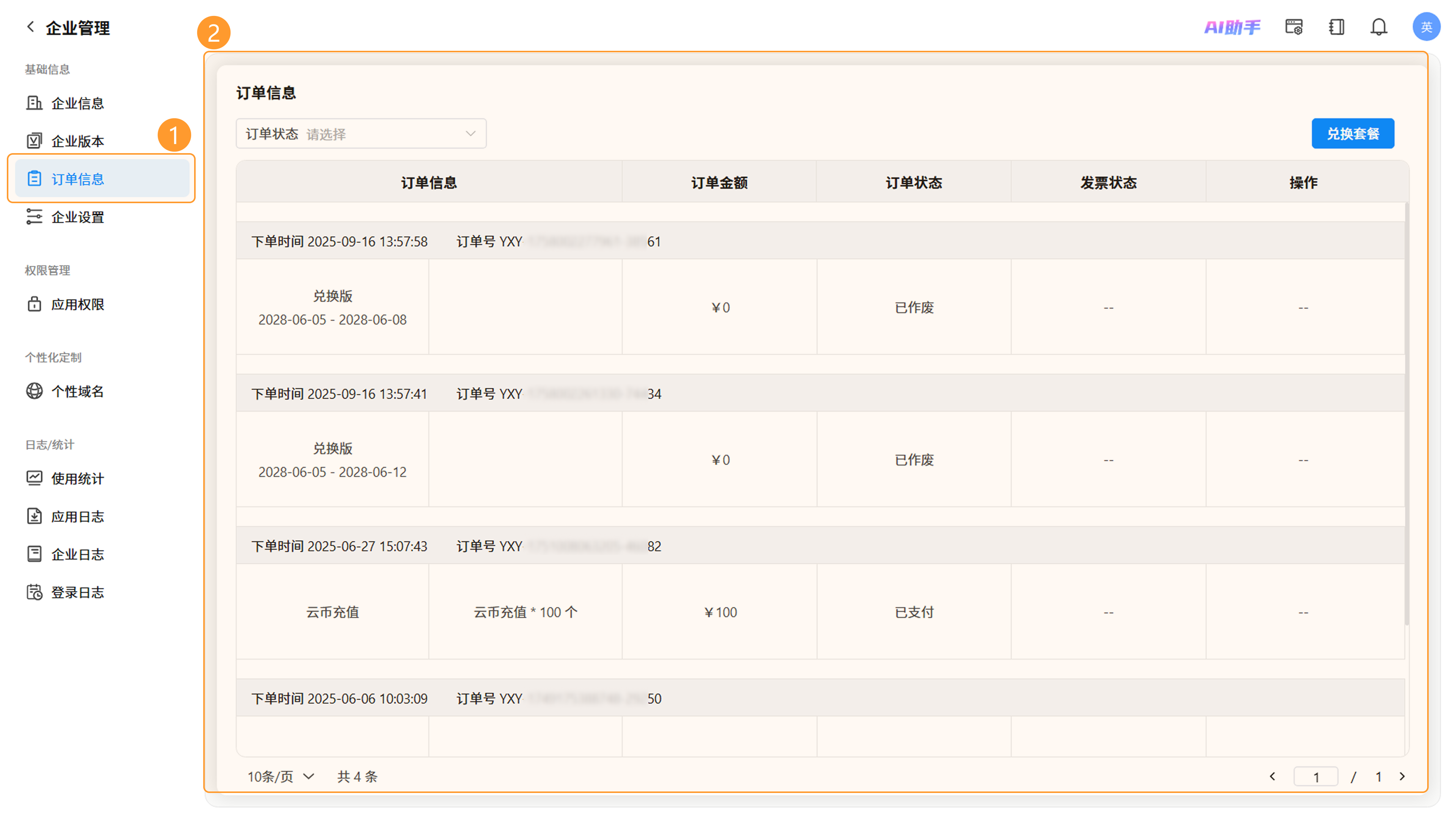1456x818 pixels.
Task: Open the notebook panel icon
Action: click(x=1337, y=27)
